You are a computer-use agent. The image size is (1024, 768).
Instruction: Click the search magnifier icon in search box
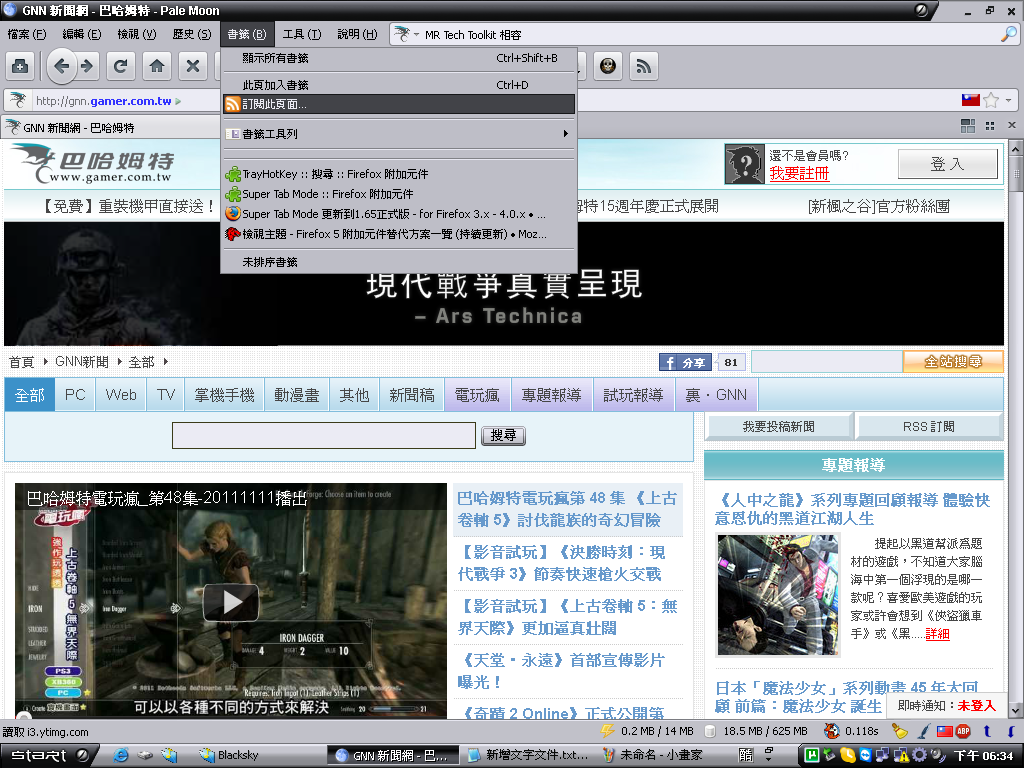[x=1008, y=34]
